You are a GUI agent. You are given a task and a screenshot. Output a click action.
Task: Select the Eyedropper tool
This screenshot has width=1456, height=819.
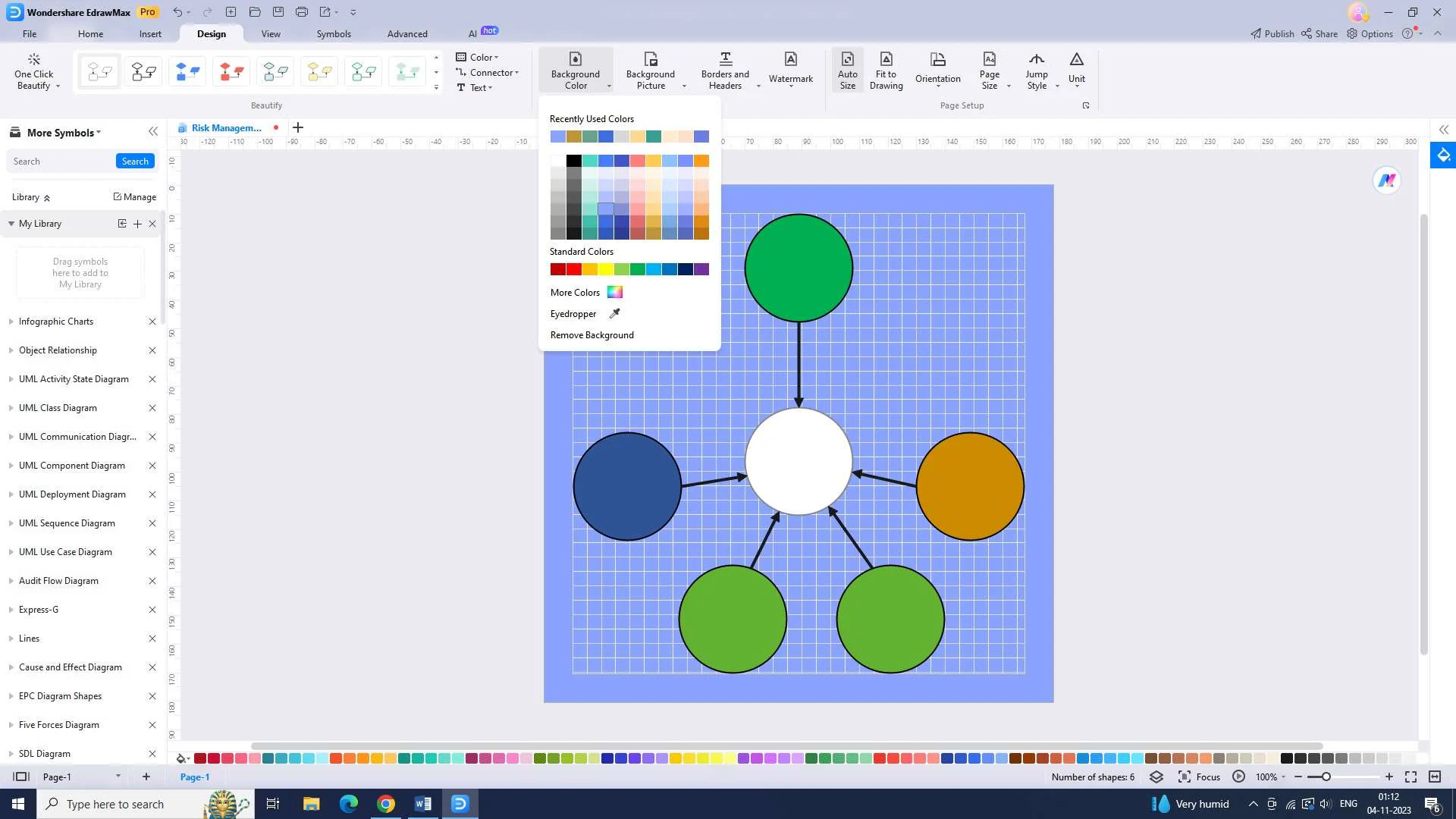tap(585, 313)
